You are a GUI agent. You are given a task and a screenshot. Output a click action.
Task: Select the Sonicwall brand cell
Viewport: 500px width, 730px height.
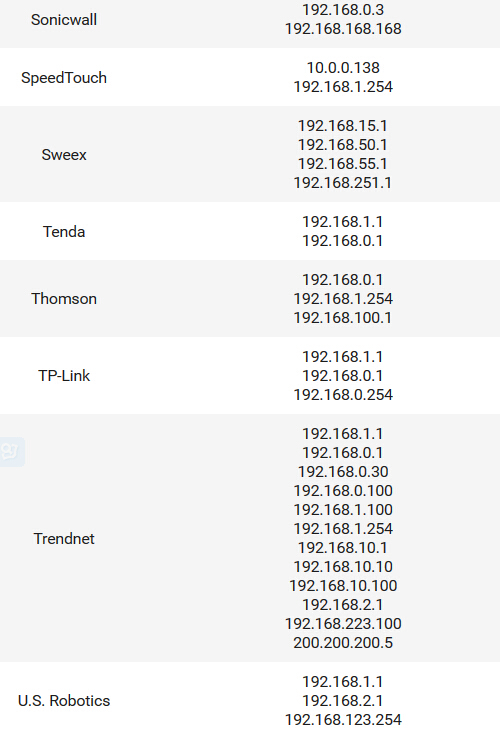64,20
